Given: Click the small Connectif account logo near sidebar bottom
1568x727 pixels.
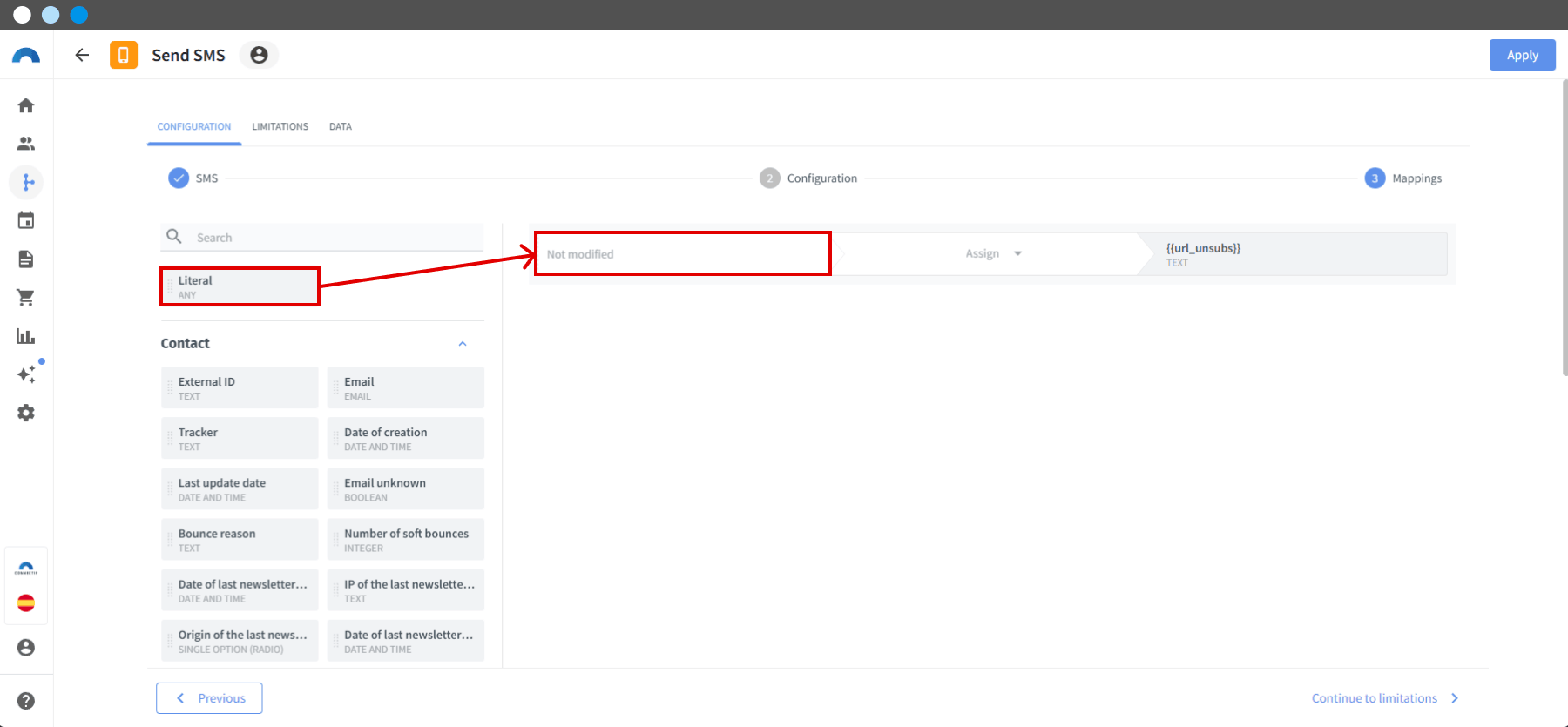Looking at the screenshot, I should pyautogui.click(x=26, y=569).
